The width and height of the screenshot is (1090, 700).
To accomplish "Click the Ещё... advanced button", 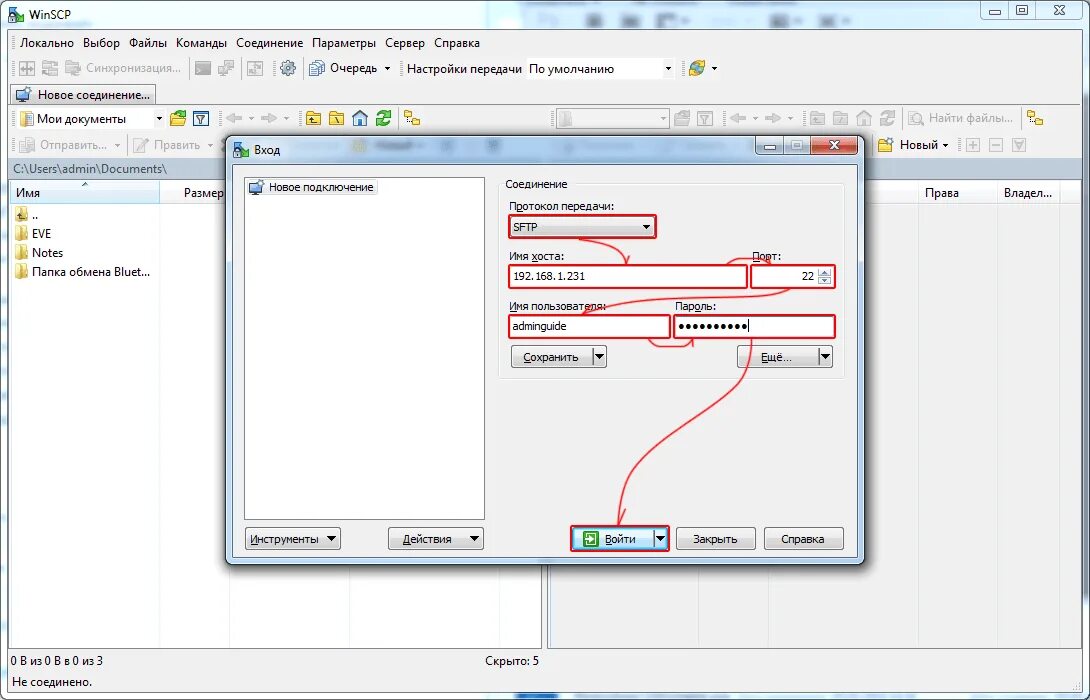I will pyautogui.click(x=777, y=357).
